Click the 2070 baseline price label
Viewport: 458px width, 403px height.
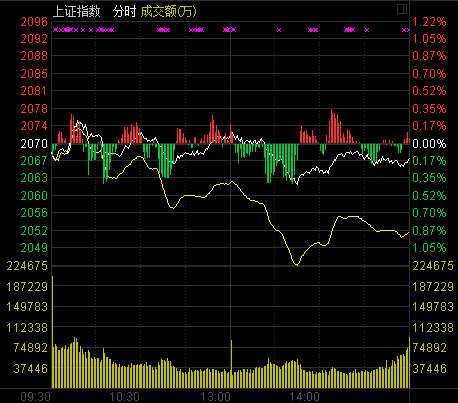point(34,144)
